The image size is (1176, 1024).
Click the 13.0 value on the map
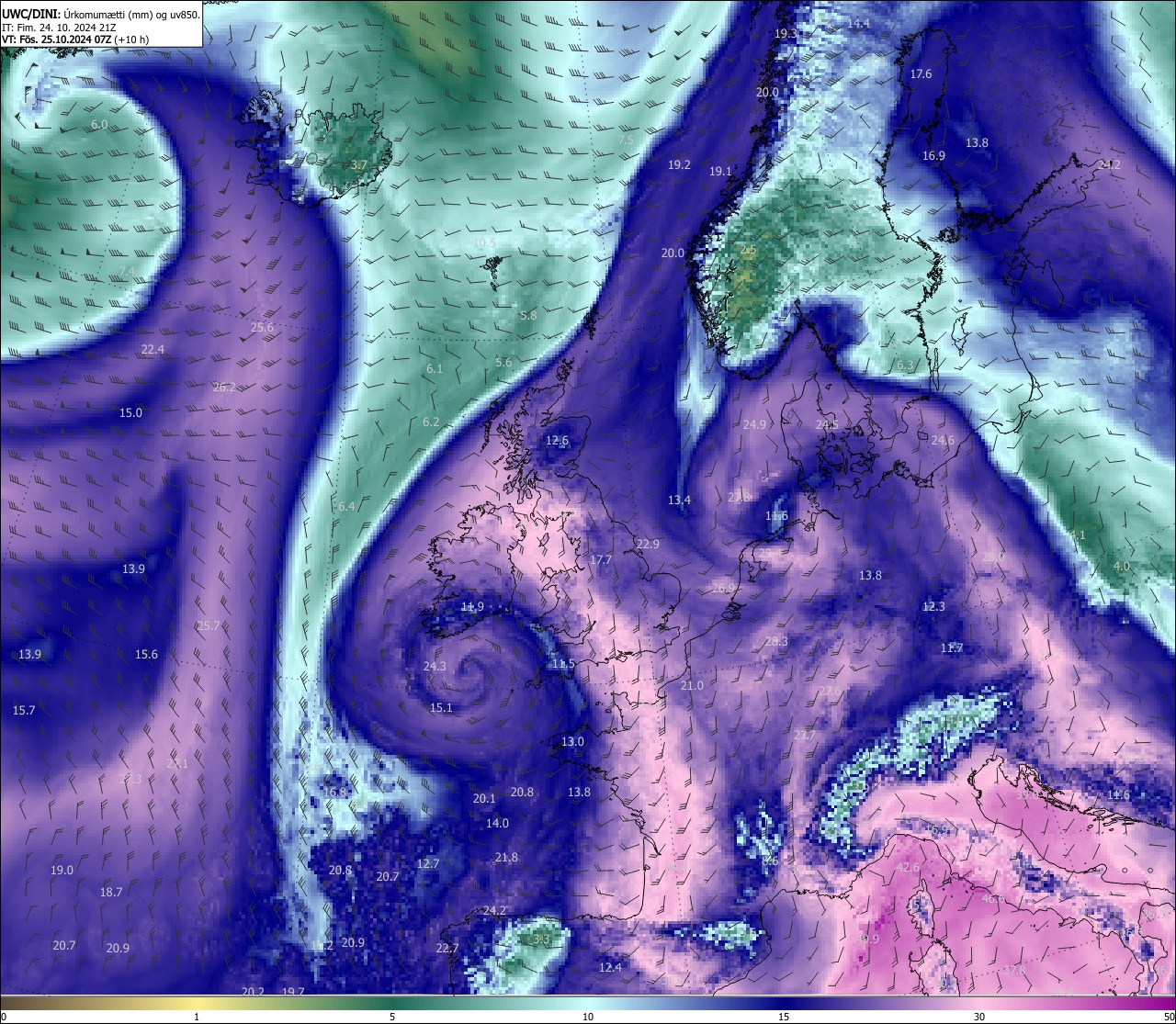572,741
